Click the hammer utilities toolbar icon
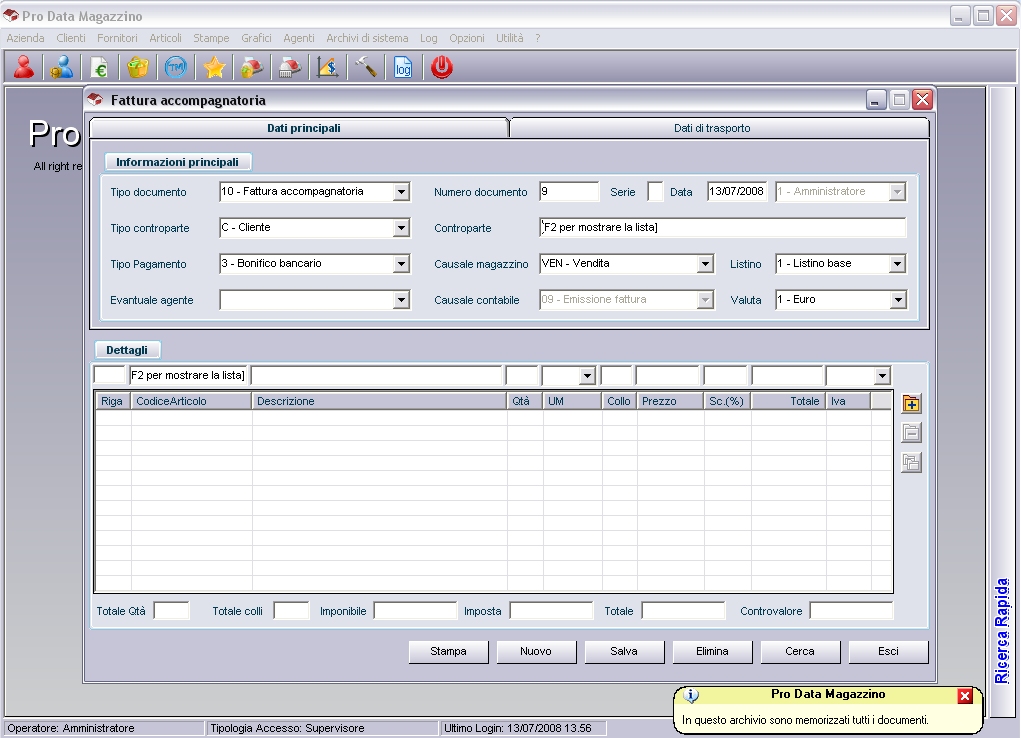 pos(365,68)
